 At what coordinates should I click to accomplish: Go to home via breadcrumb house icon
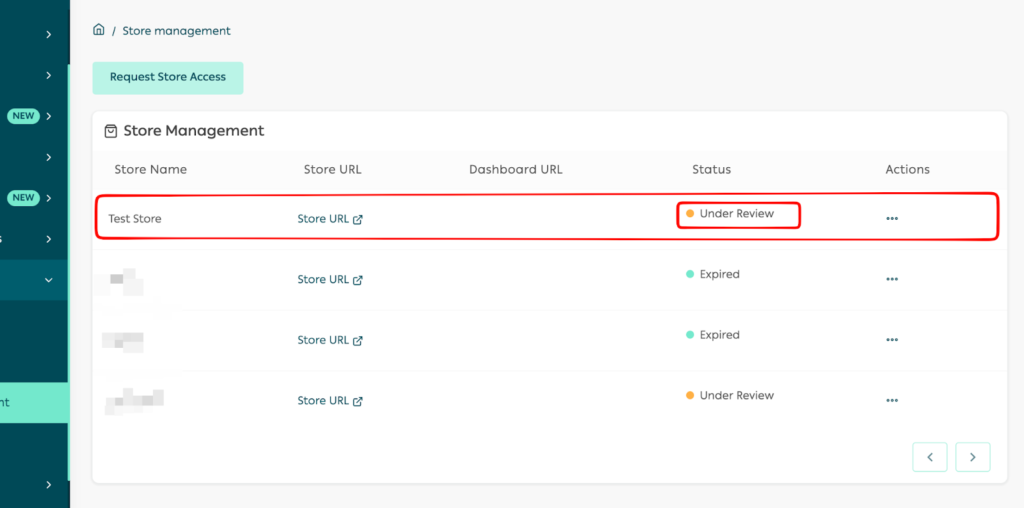pos(99,30)
